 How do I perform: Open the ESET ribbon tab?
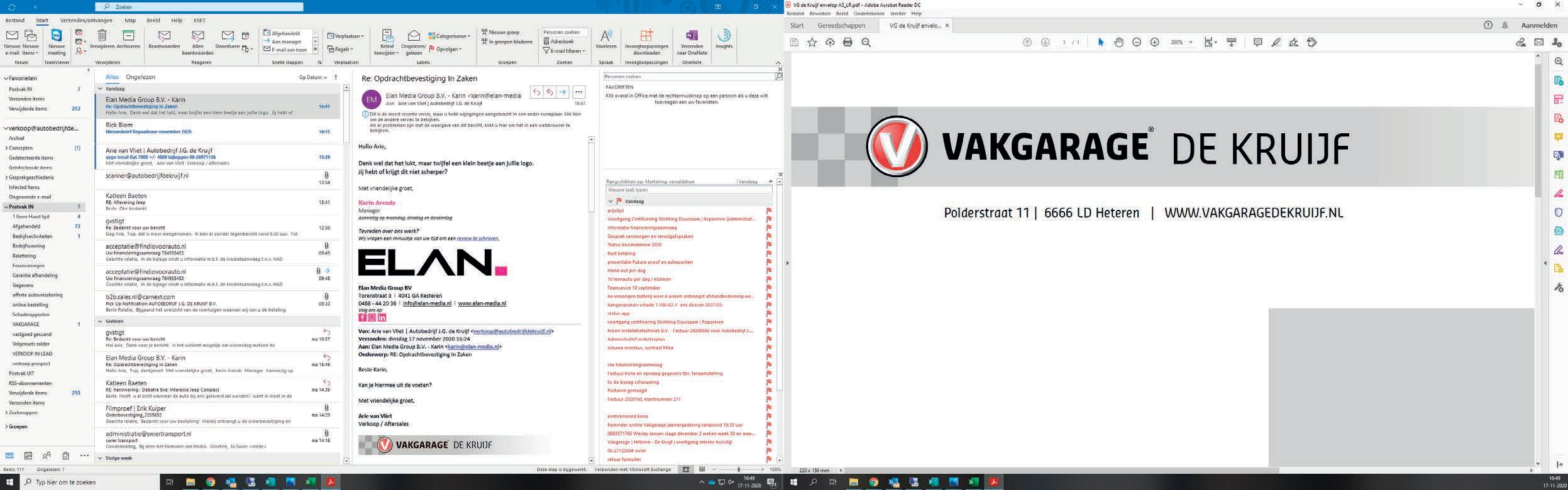199,20
